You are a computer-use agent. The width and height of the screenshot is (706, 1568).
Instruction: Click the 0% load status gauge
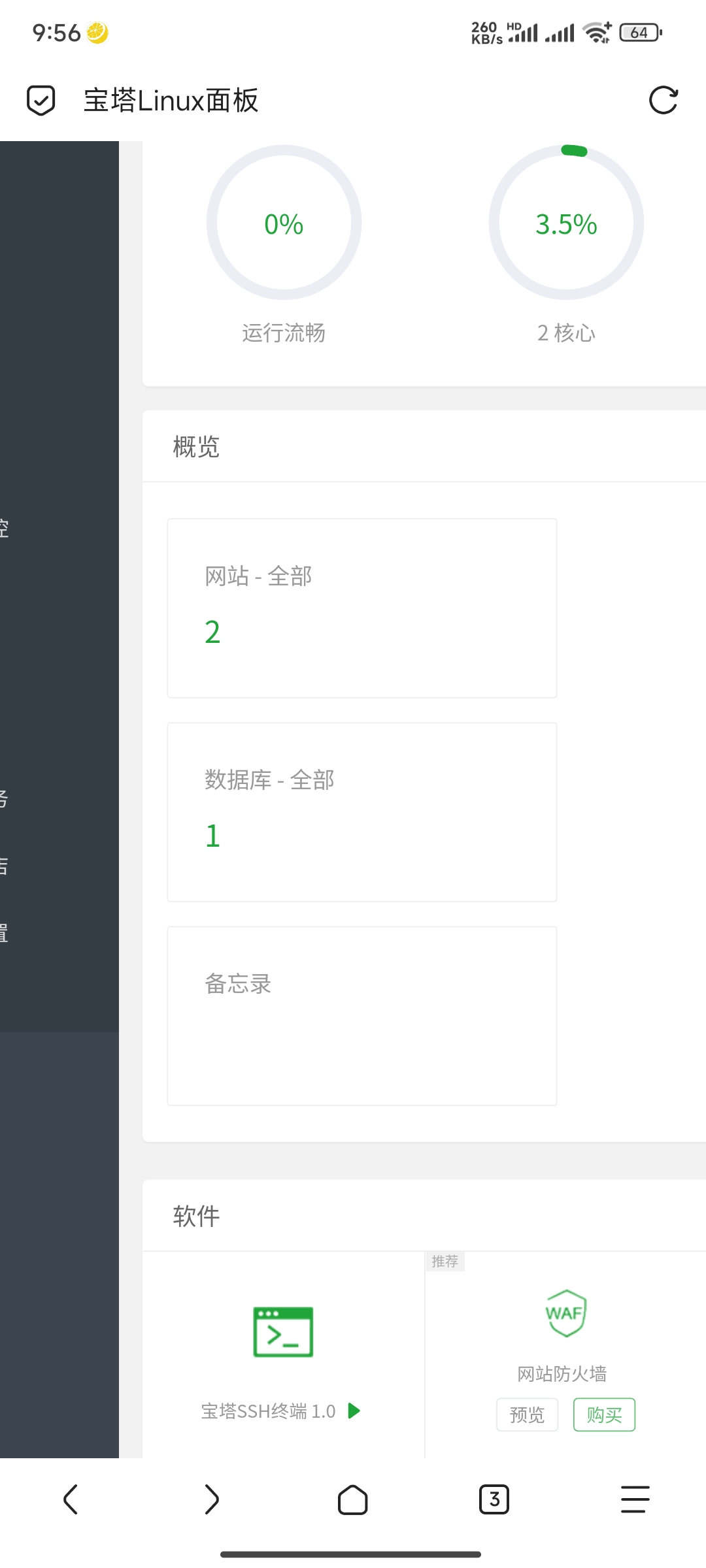pyautogui.click(x=284, y=223)
